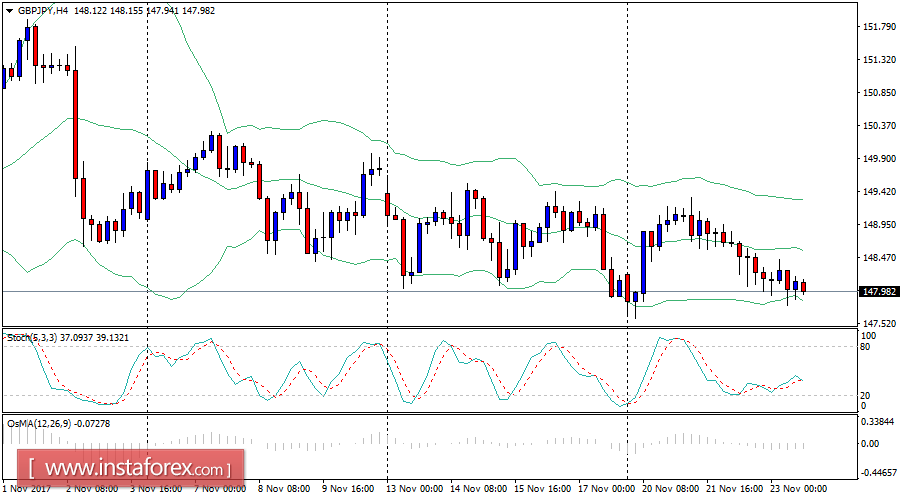The image size is (900, 500).
Task: Select the OsMA -0.44657 scale label
Action: pos(878,473)
